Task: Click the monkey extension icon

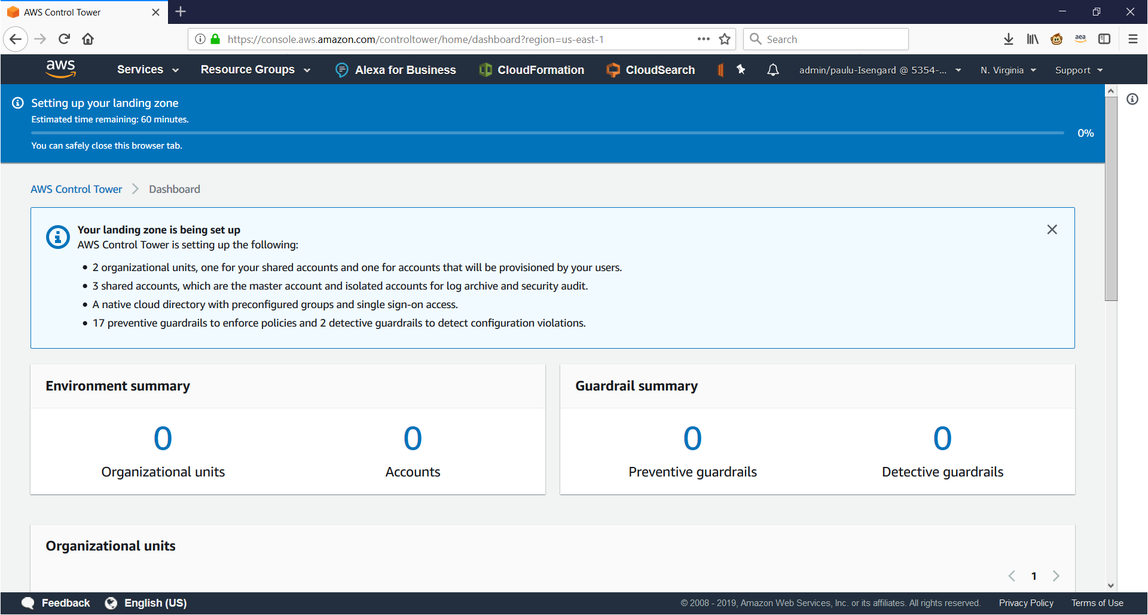Action: 1056,39
